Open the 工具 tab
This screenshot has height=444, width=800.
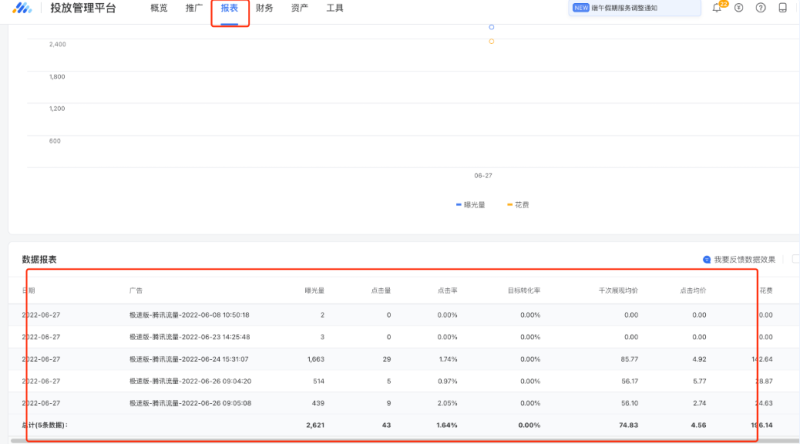click(335, 8)
